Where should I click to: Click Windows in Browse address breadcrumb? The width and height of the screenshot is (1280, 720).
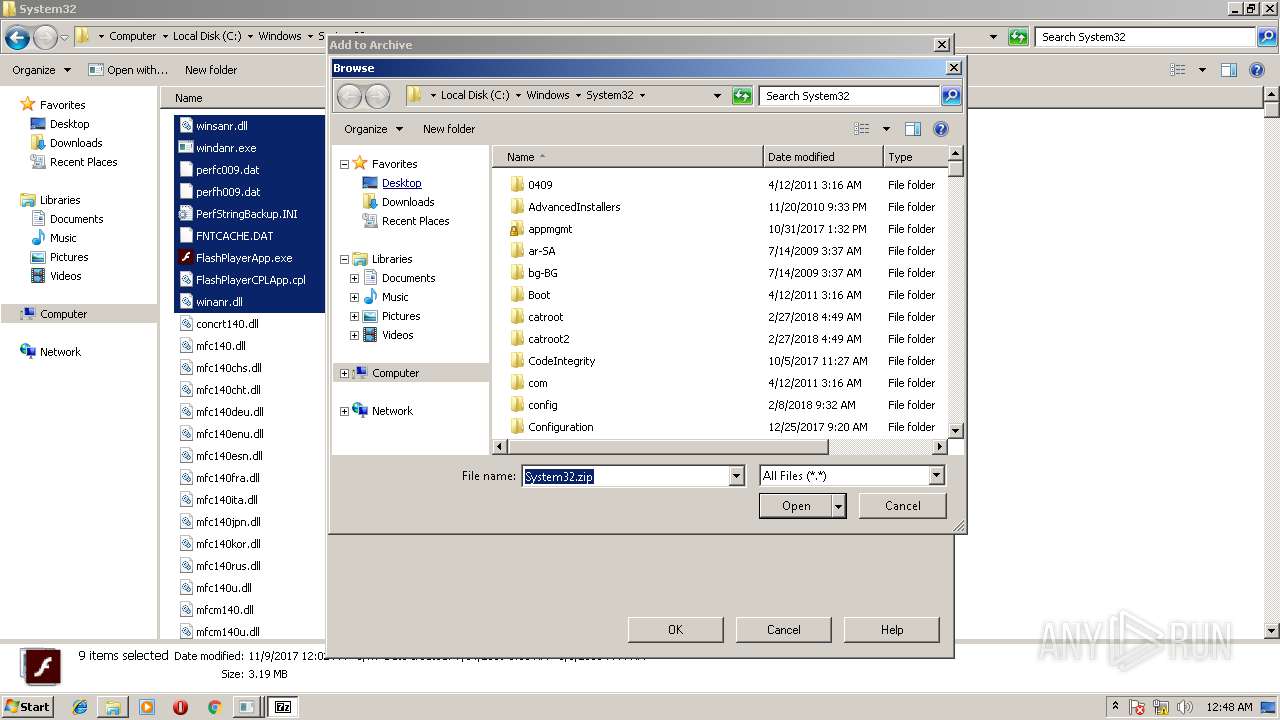pyautogui.click(x=548, y=95)
